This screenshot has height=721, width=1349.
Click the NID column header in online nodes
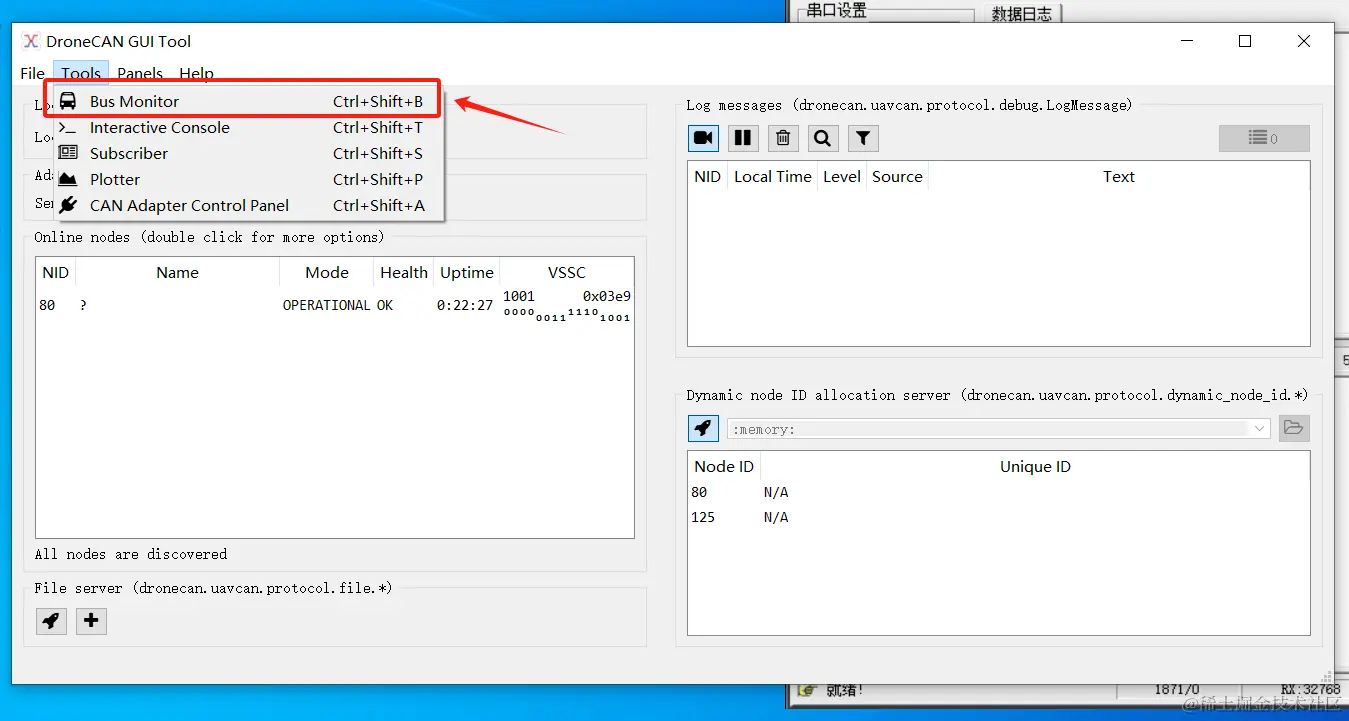pyautogui.click(x=56, y=272)
